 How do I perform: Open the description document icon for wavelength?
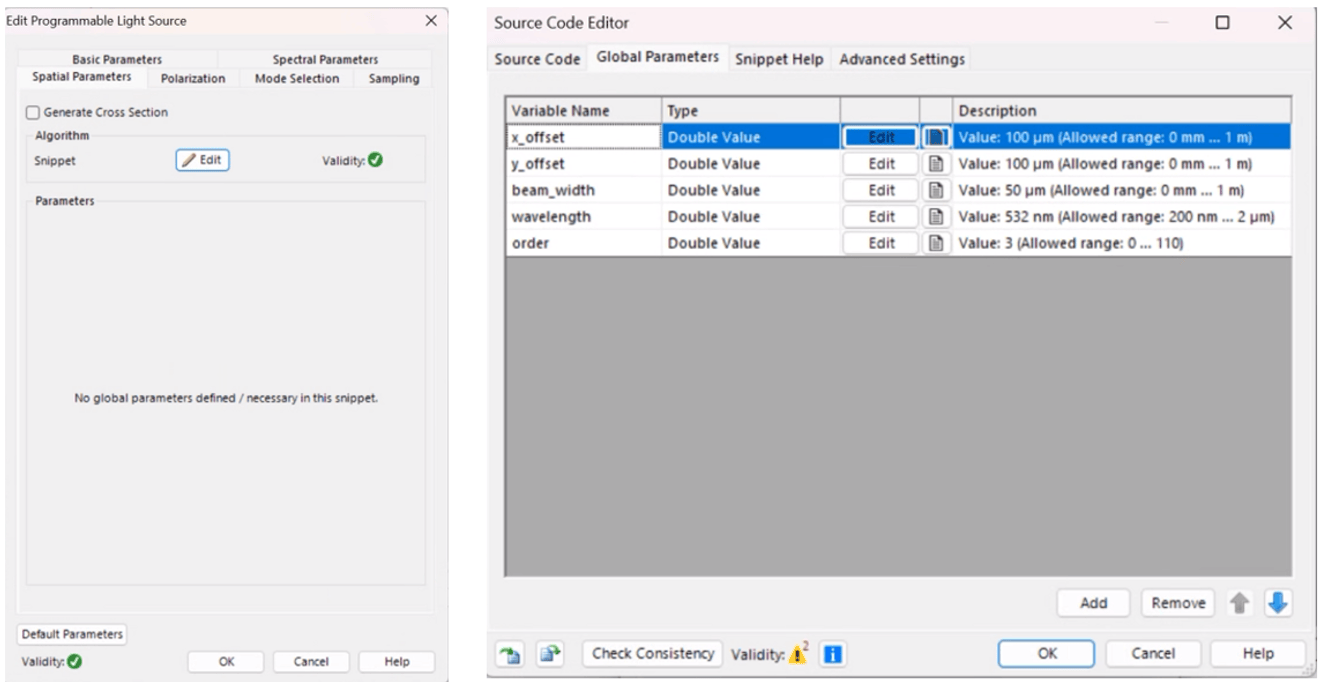(x=936, y=217)
